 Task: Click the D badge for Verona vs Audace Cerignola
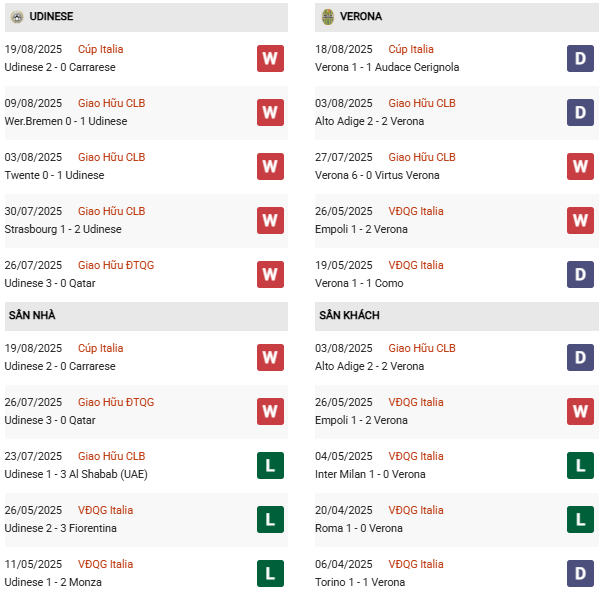(x=581, y=58)
